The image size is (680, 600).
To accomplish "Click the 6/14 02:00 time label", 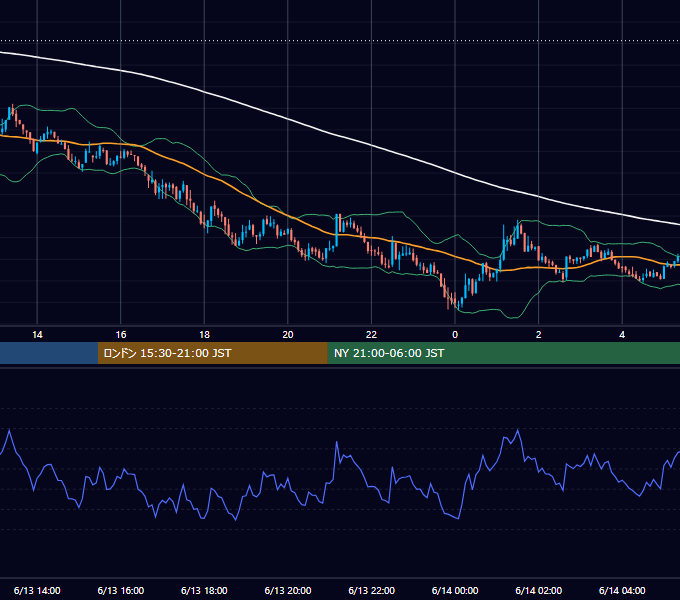I will pyautogui.click(x=539, y=590).
